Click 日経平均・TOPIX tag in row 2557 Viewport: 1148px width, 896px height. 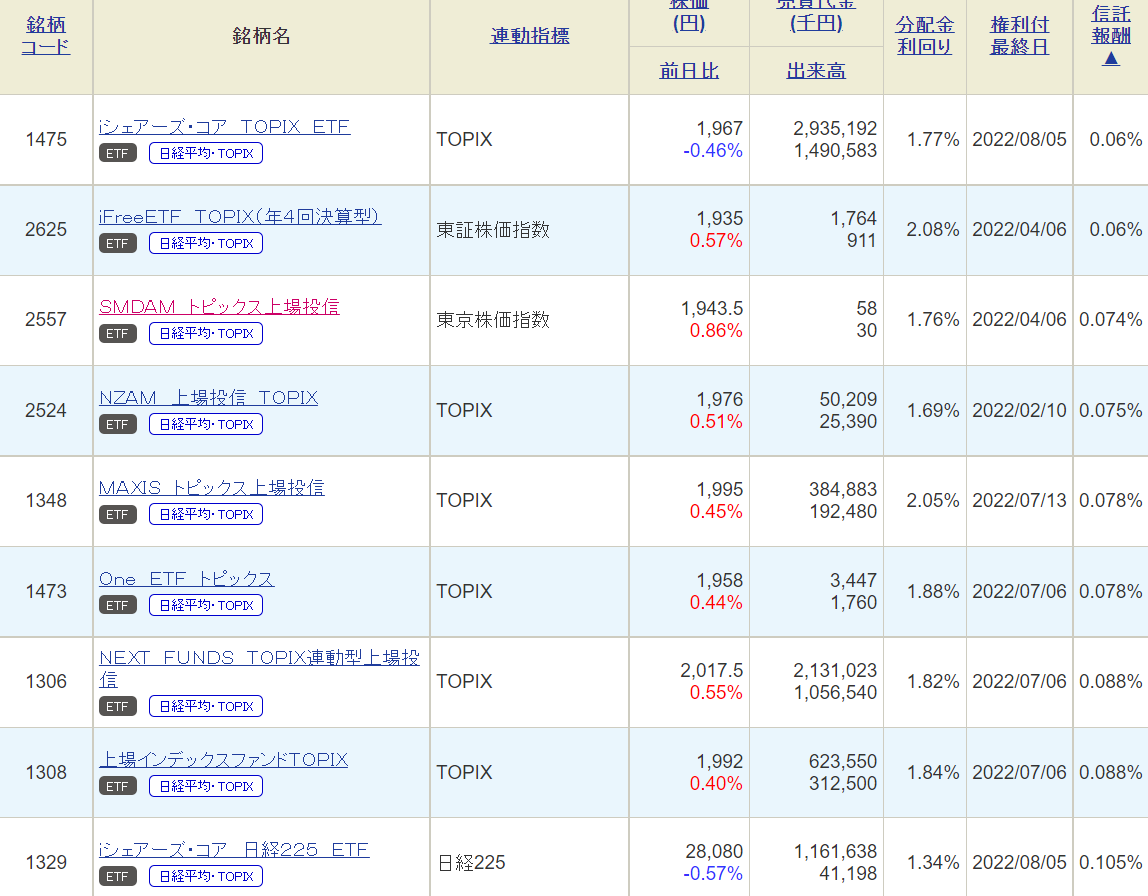pyautogui.click(x=206, y=333)
